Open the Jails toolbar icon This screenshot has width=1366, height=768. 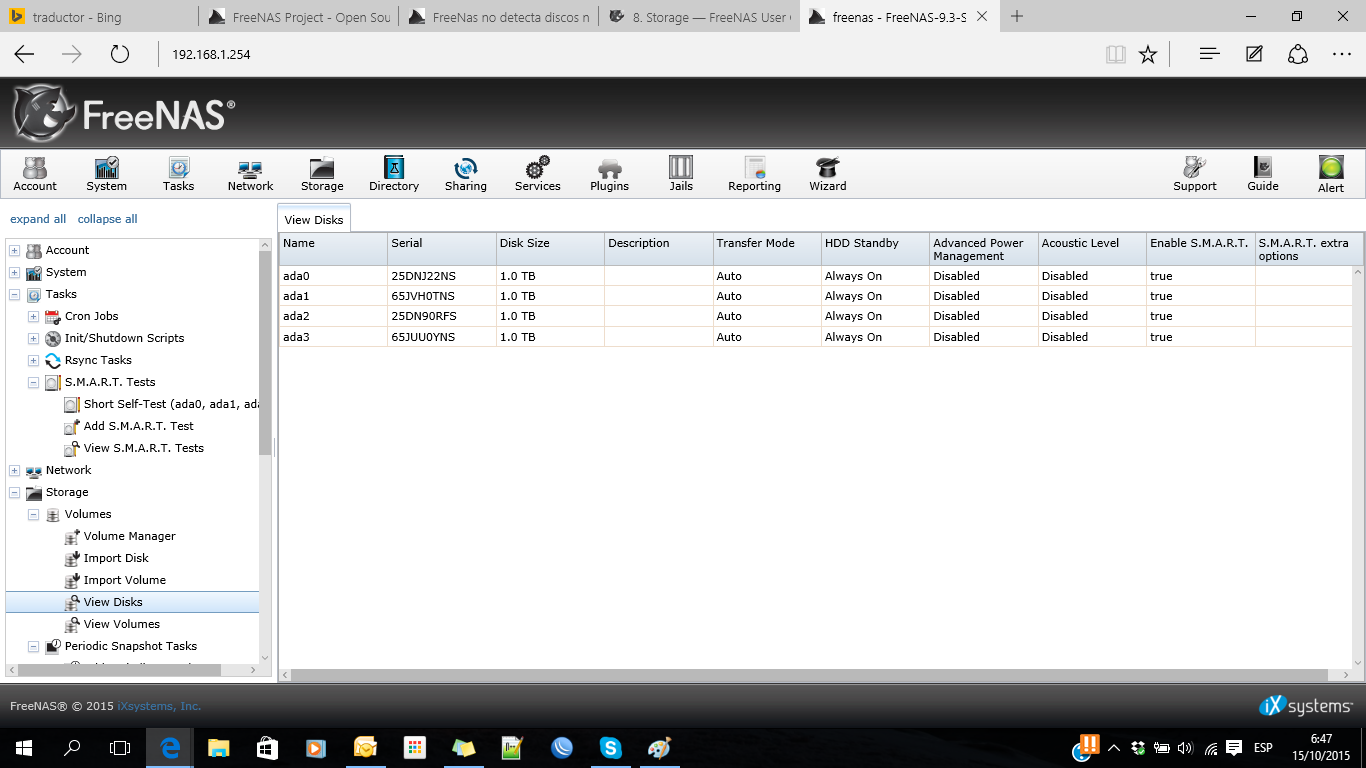(x=681, y=174)
